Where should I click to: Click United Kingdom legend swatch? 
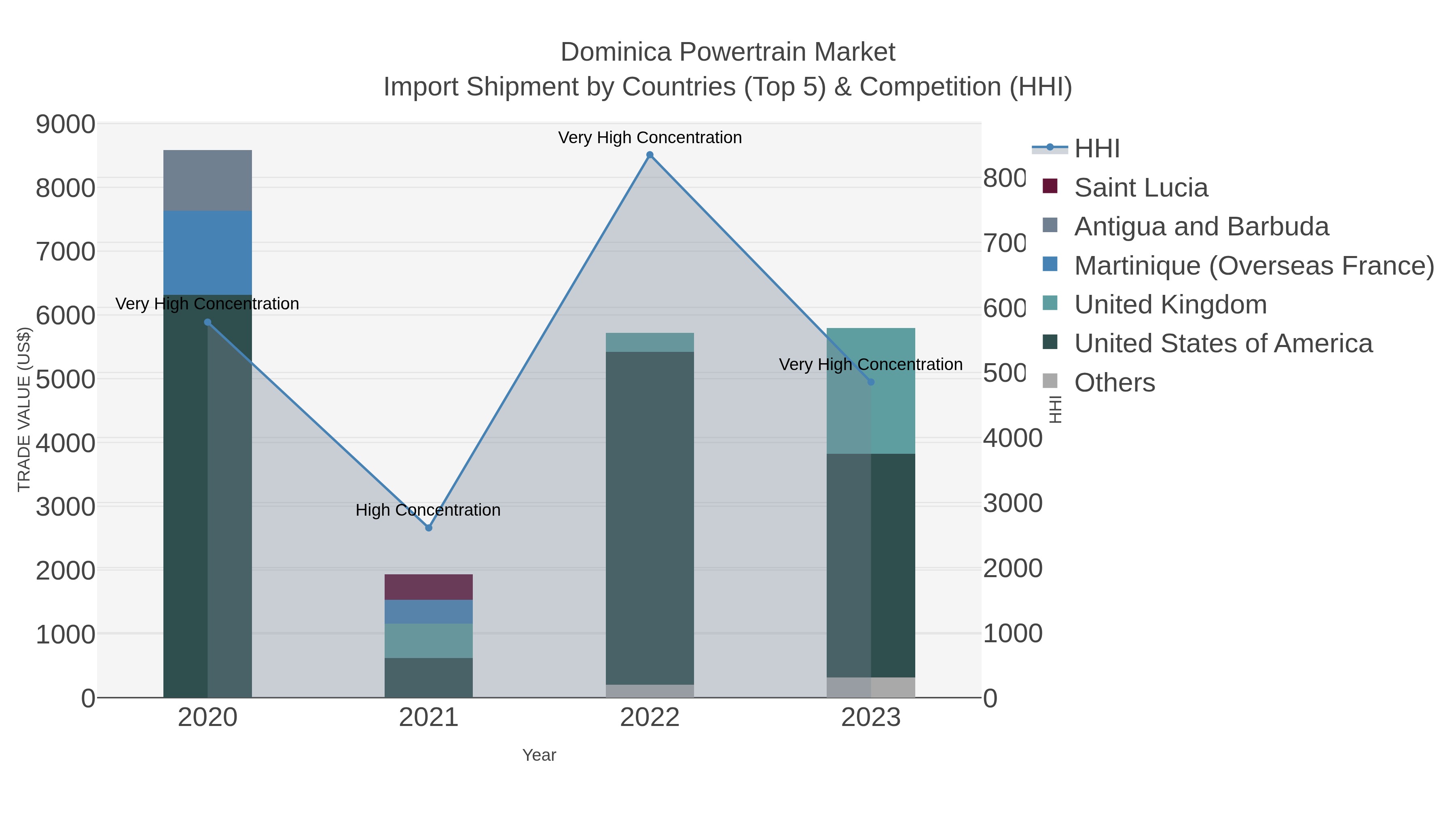click(x=1050, y=303)
